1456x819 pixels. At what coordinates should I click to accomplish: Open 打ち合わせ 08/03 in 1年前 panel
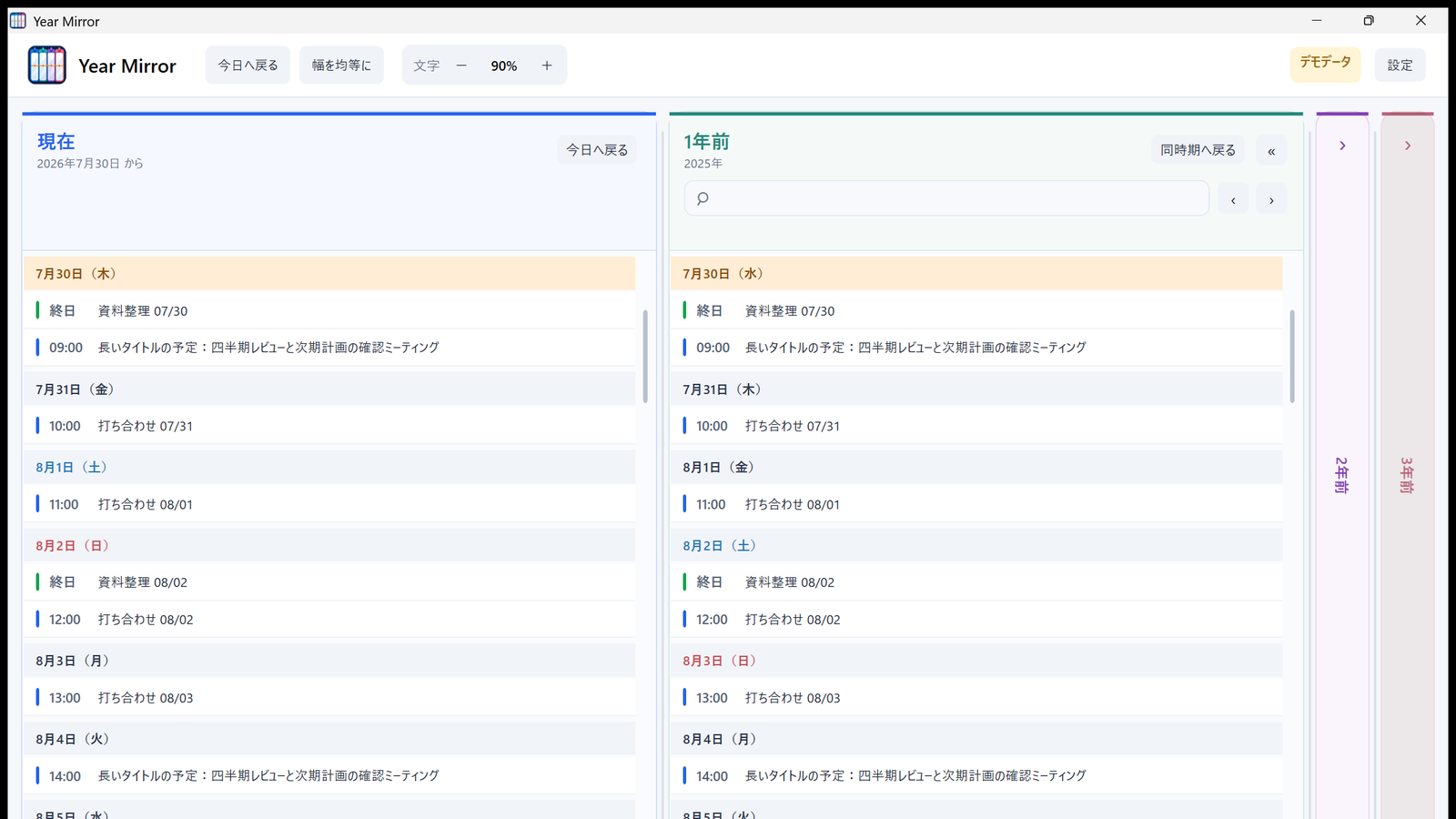point(976,698)
